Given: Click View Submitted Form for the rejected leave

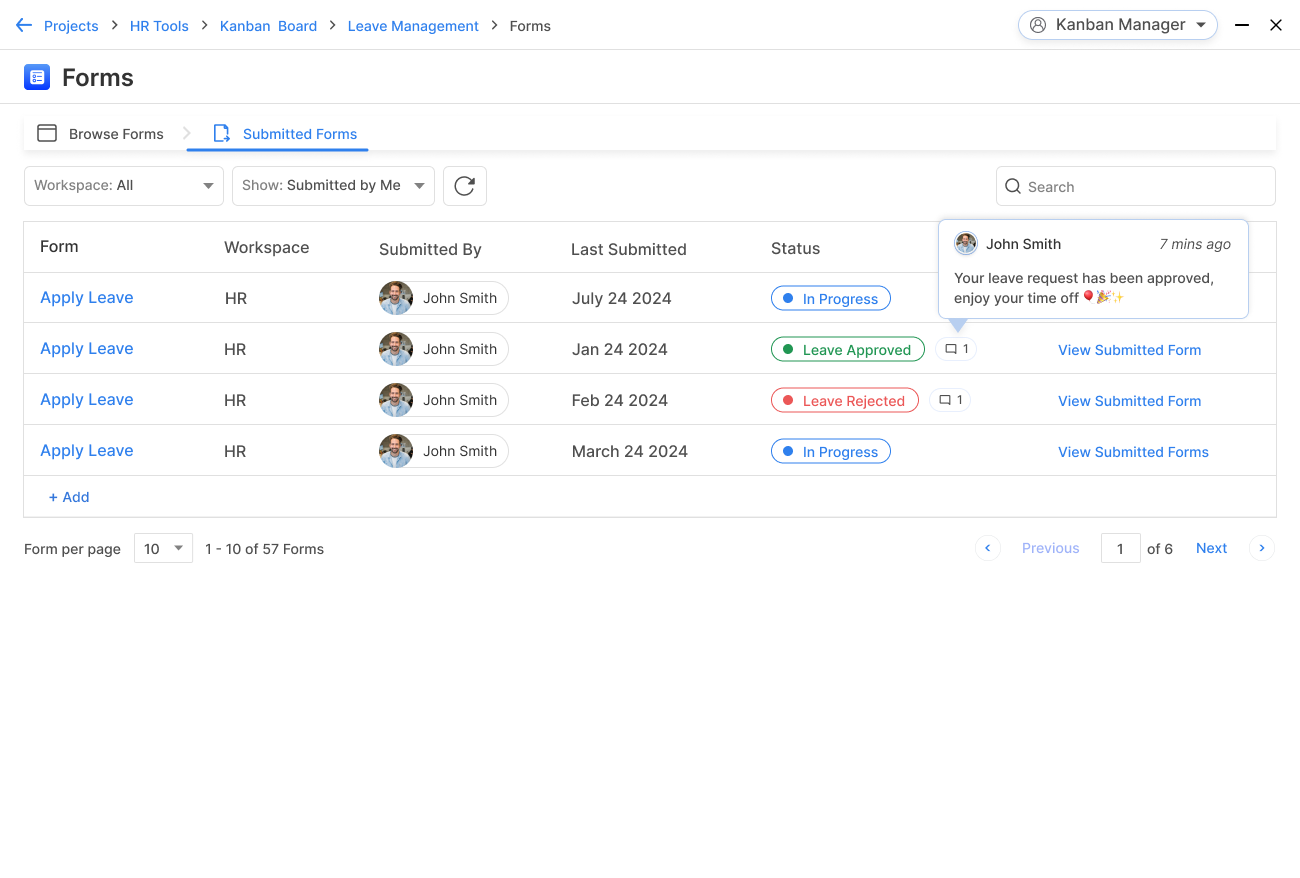Looking at the screenshot, I should coord(1129,400).
